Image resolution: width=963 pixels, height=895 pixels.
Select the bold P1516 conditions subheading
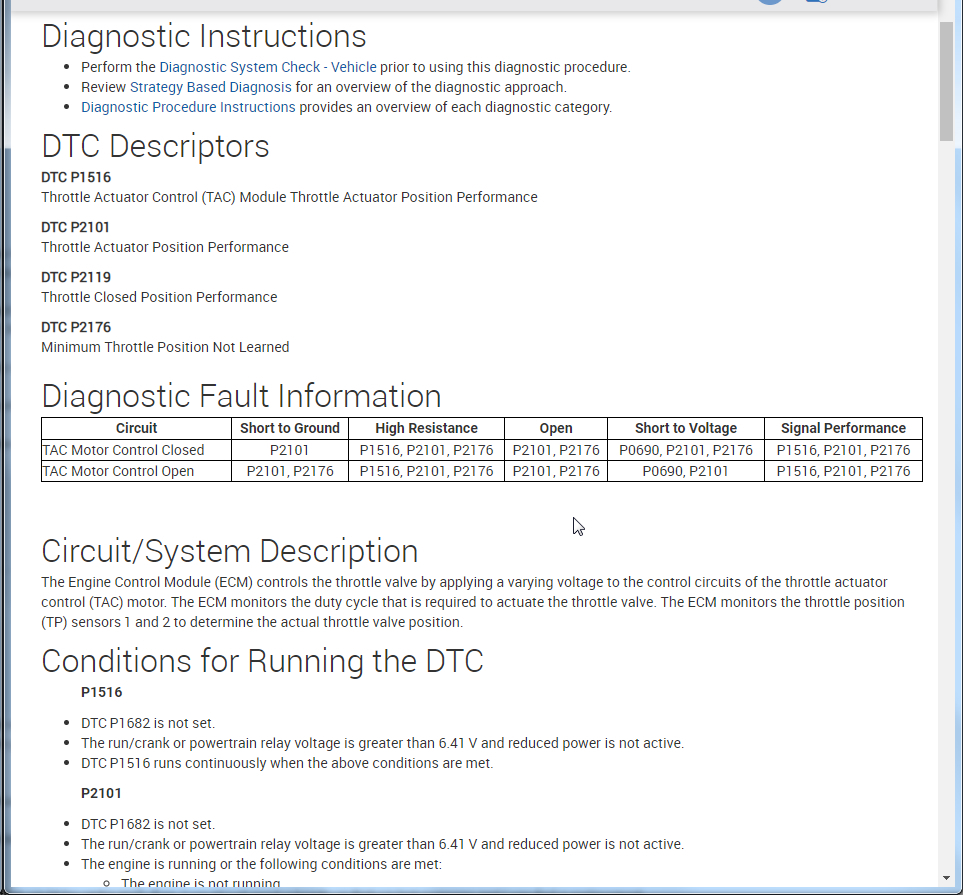(101, 692)
